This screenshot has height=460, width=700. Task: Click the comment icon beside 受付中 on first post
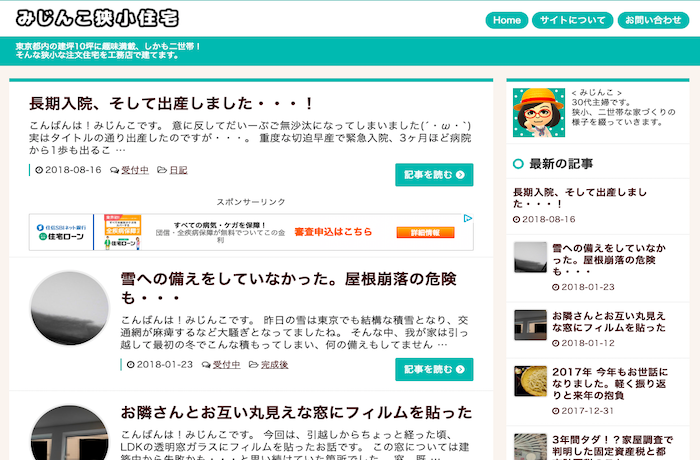coord(114,170)
